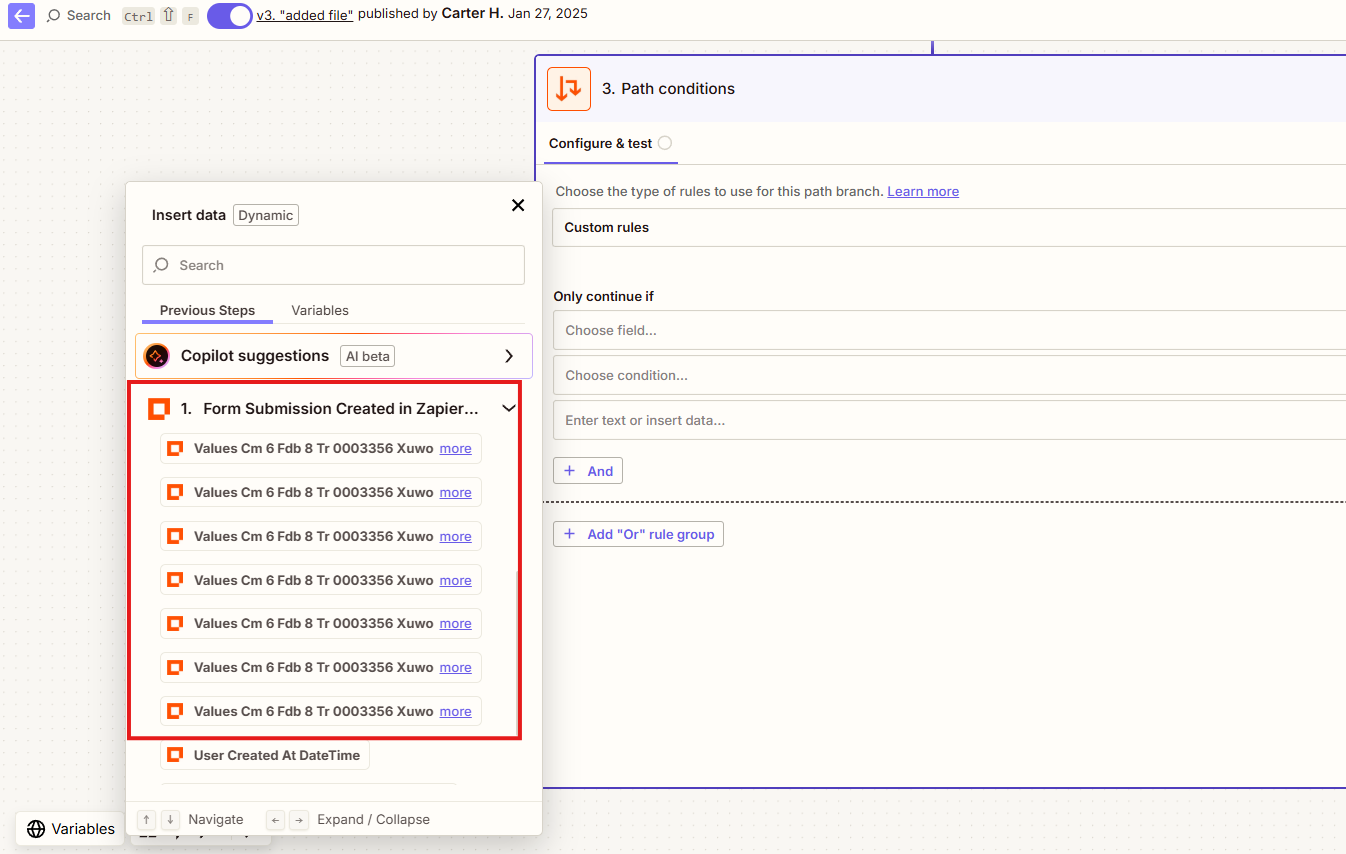Click the Dynamic badge beside Insert data
The image size is (1346, 854).
click(266, 215)
